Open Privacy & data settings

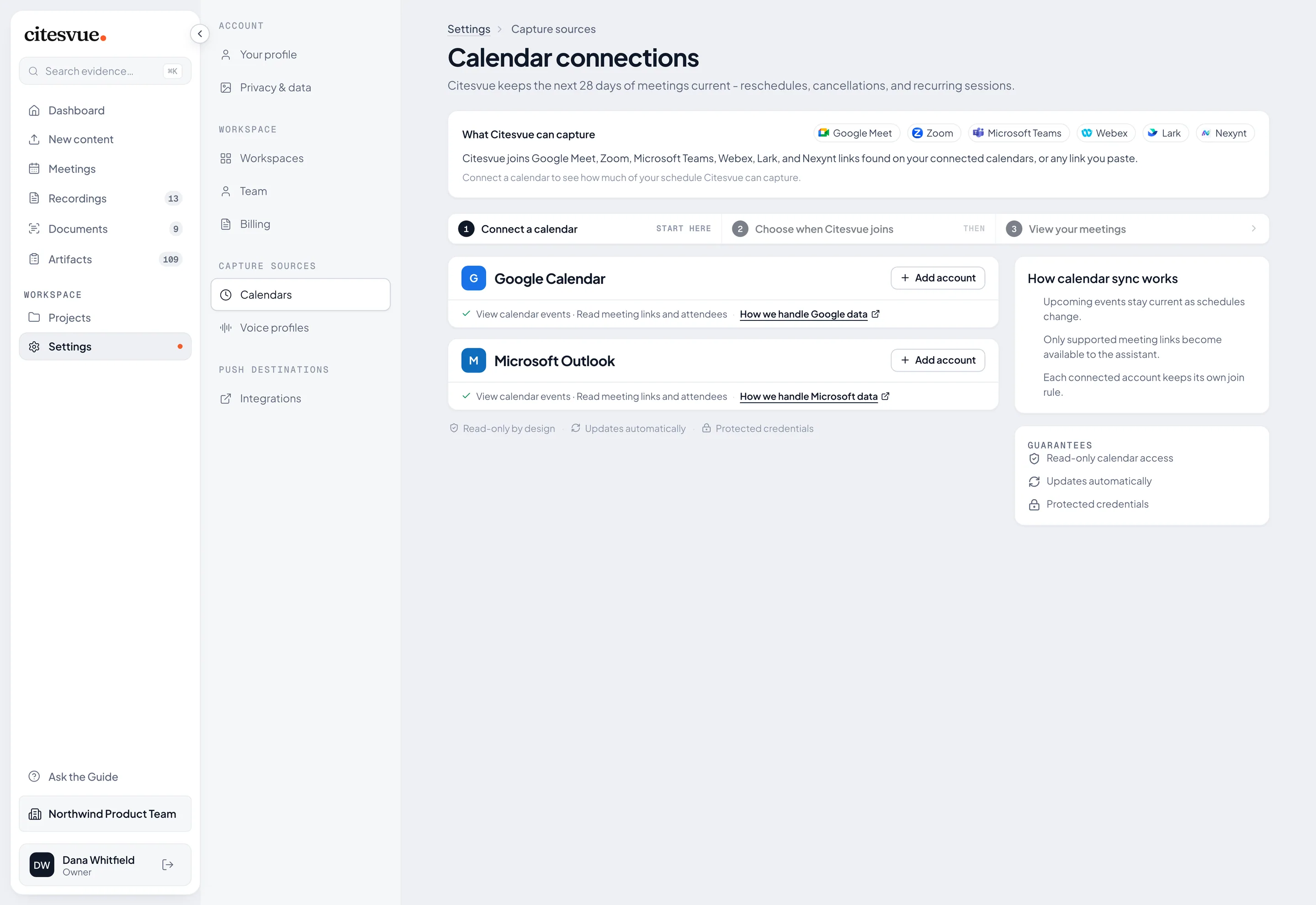(x=300, y=87)
